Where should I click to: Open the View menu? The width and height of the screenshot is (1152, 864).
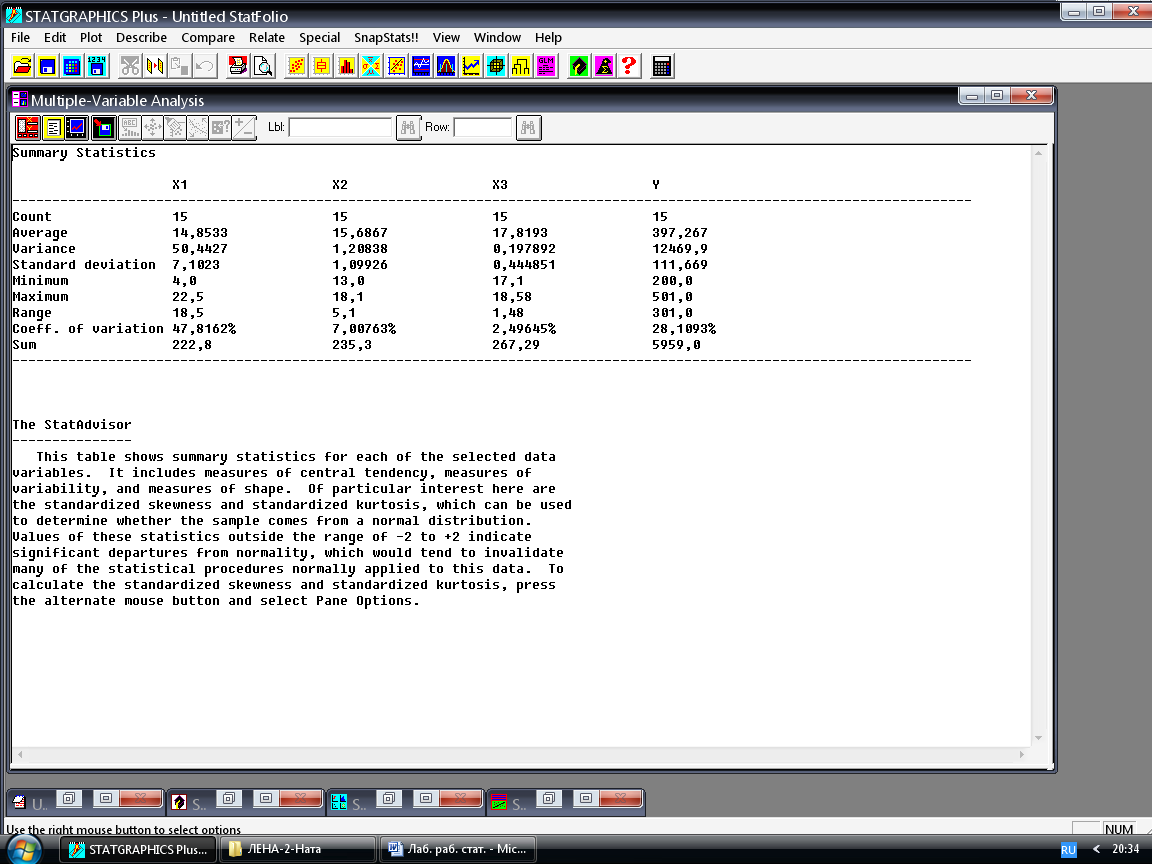click(x=446, y=37)
